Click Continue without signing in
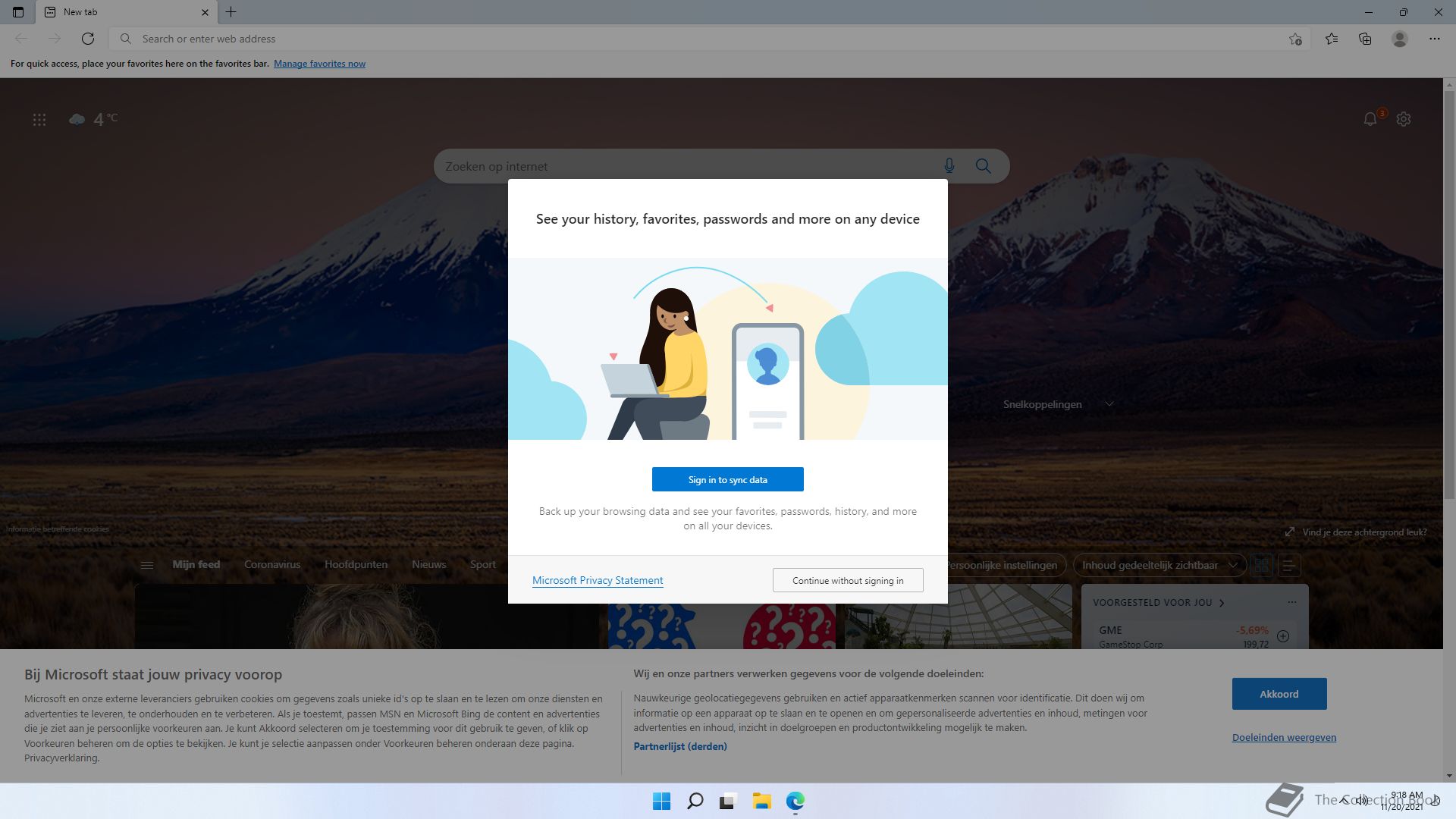Viewport: 1456px width, 819px height. [848, 580]
